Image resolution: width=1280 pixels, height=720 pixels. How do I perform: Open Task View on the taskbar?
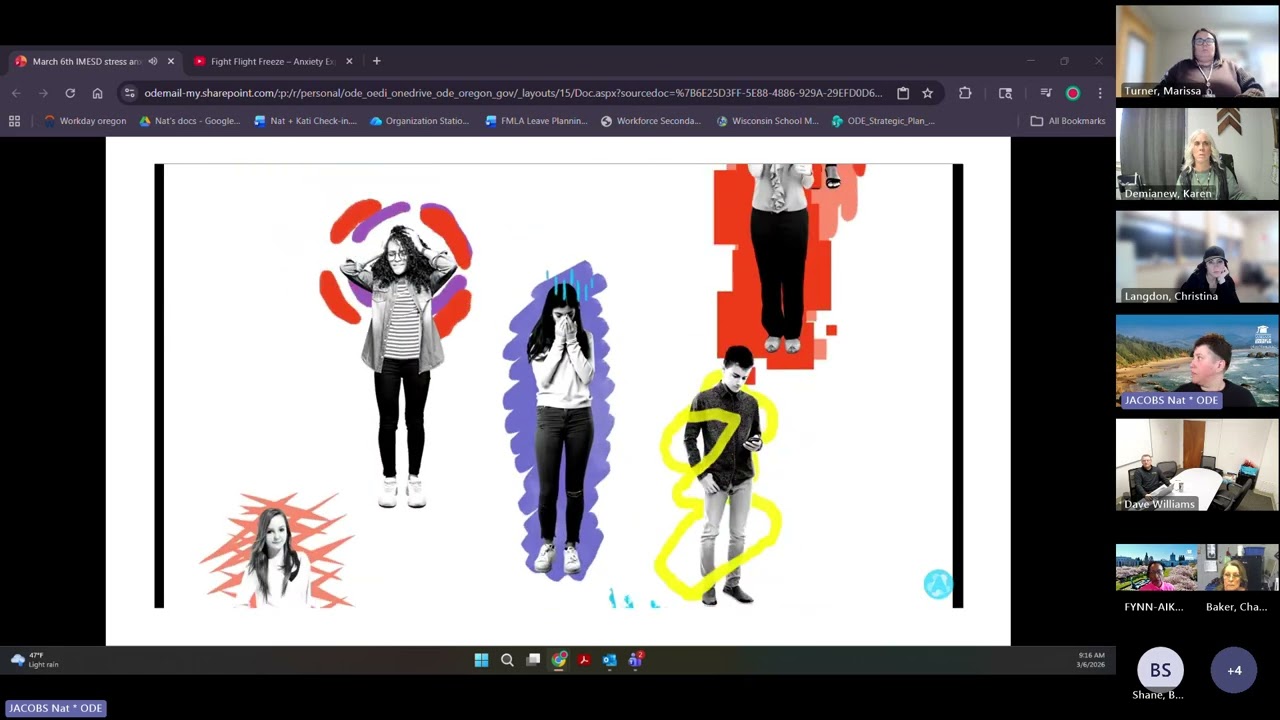click(x=533, y=660)
